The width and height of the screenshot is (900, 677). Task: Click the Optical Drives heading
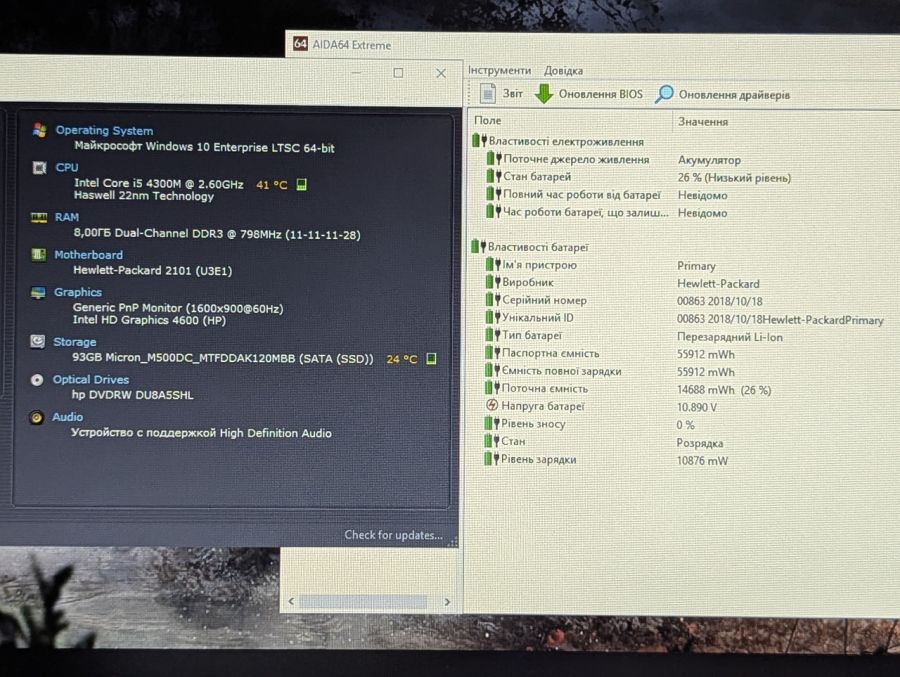[x=91, y=380]
